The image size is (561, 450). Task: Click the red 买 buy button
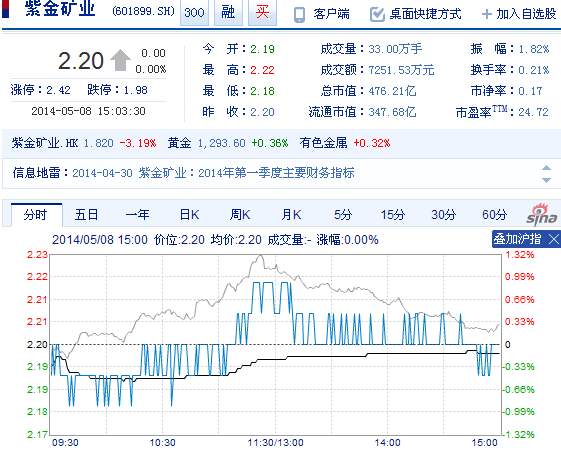262,13
